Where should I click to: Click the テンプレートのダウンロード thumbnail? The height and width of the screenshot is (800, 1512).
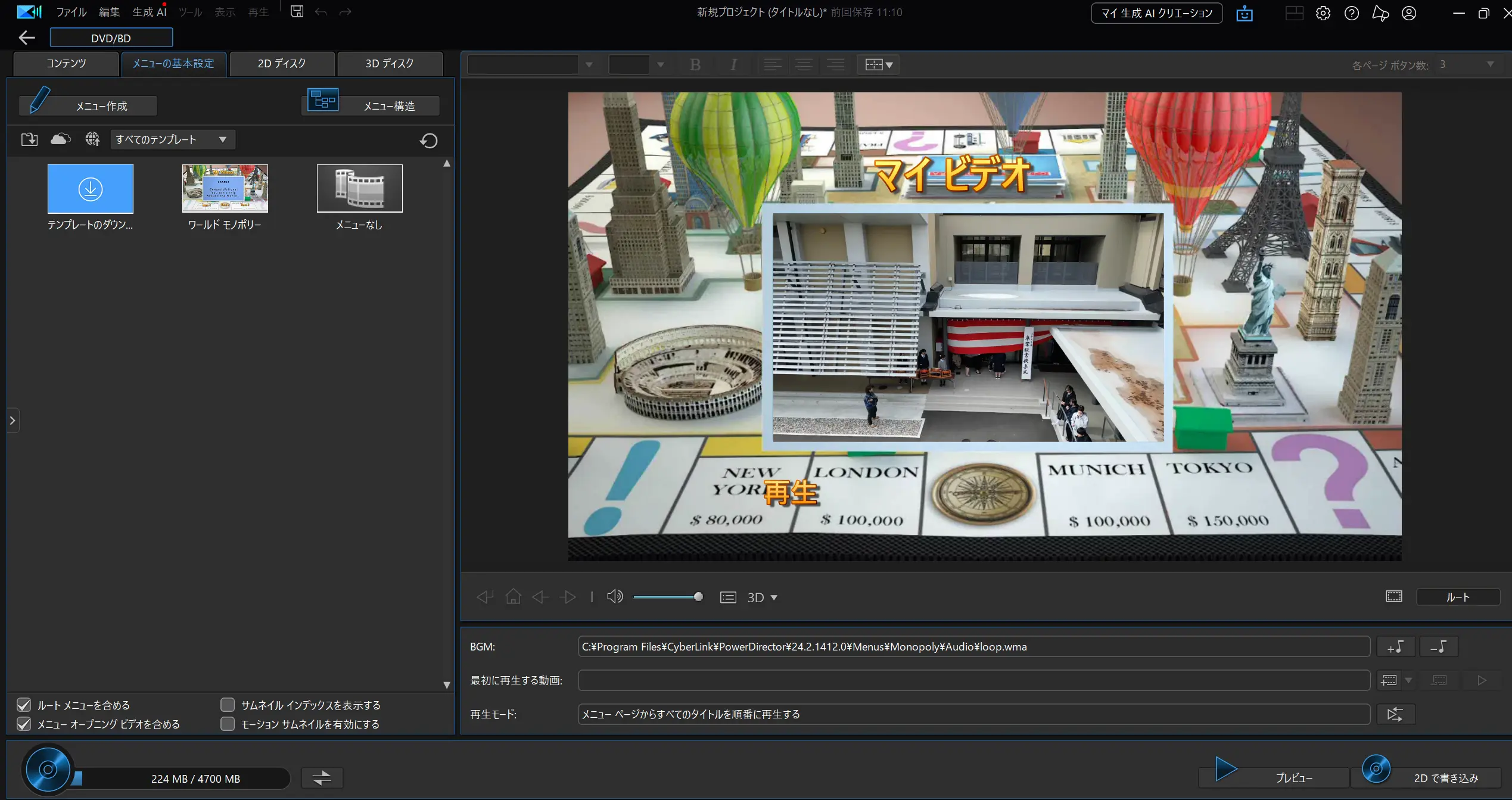(91, 188)
